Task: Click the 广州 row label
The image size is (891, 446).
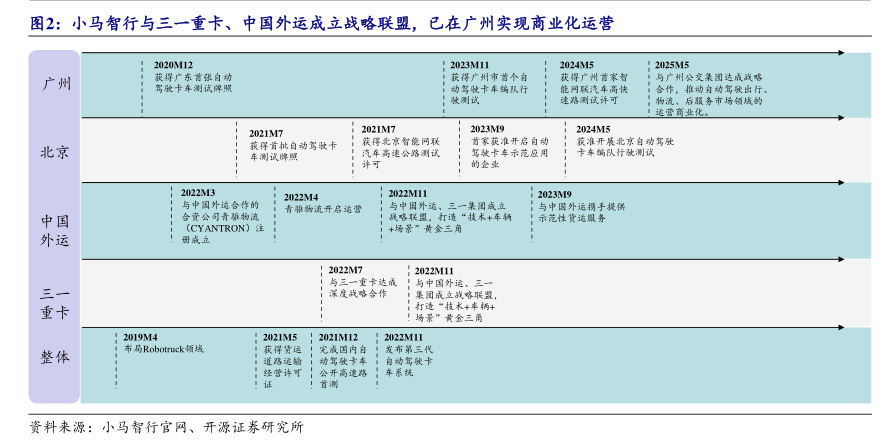Action: click(x=54, y=84)
